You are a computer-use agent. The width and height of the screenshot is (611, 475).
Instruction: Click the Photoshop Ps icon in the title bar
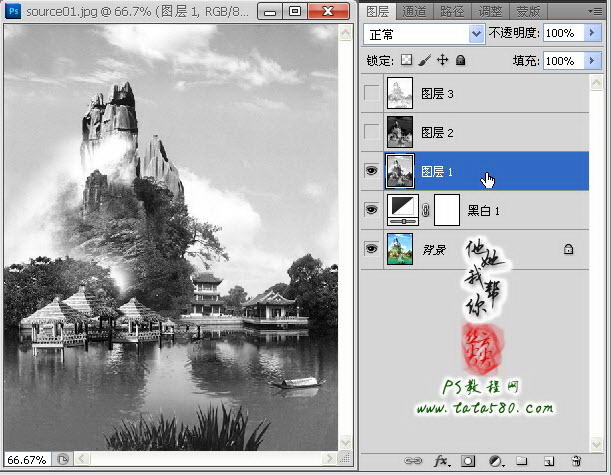[x=13, y=11]
